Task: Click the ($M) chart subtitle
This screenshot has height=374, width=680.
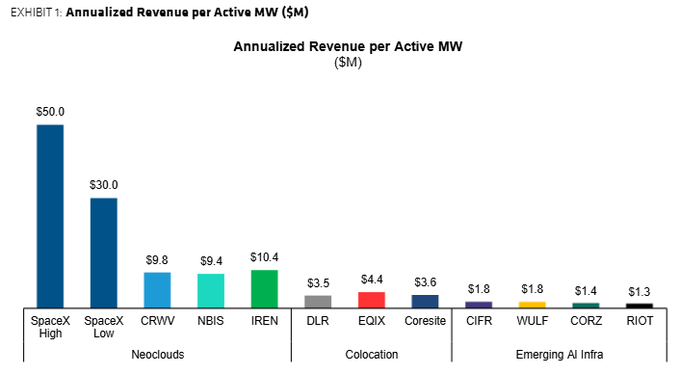Action: 348,62
